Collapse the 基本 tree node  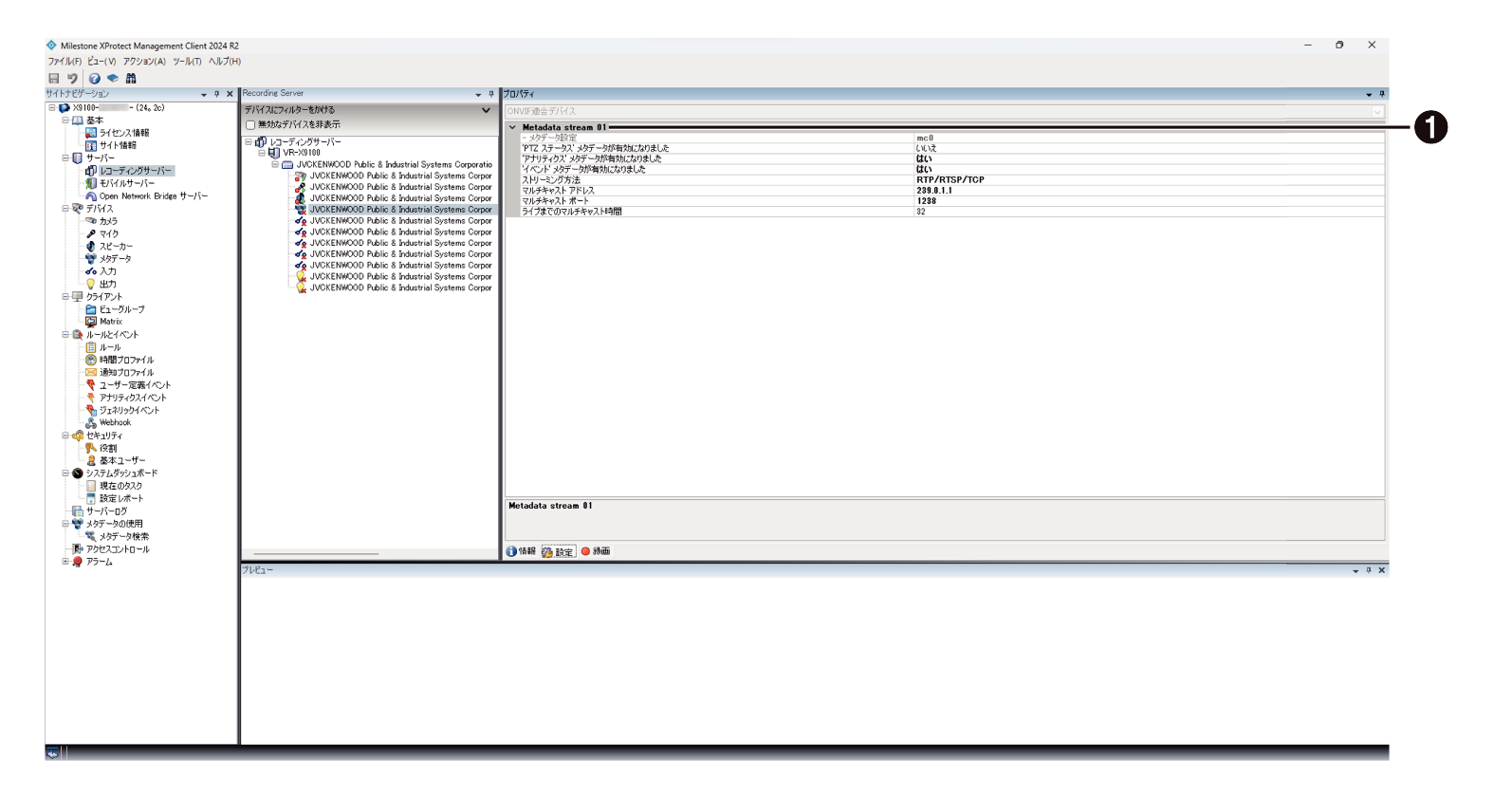tap(65, 121)
